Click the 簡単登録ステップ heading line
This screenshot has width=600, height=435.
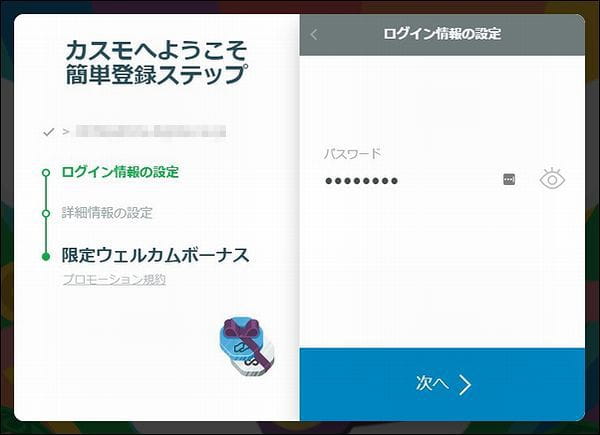click(156, 74)
